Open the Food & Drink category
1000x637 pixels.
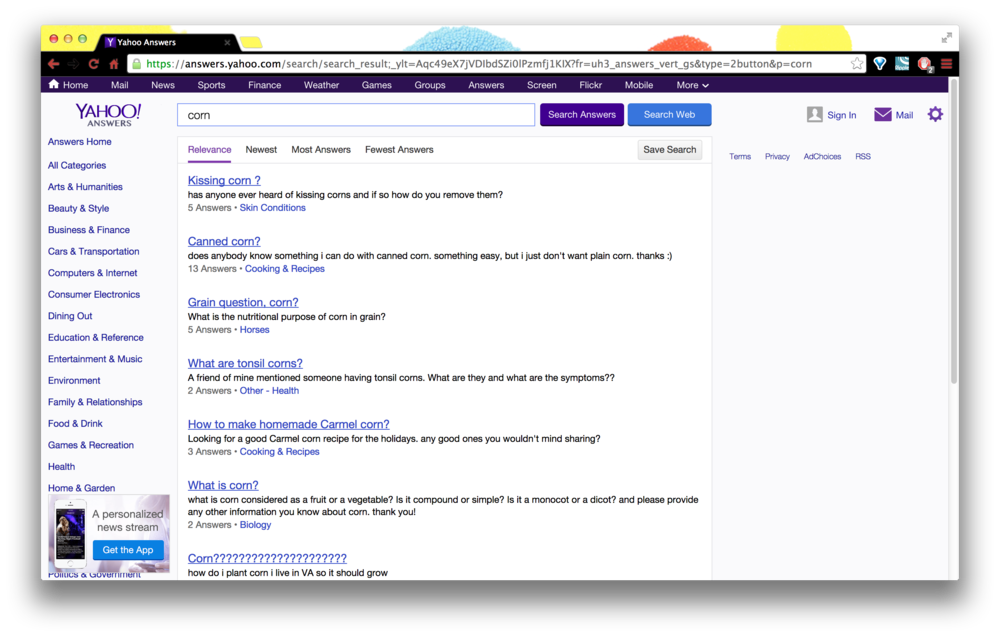coord(75,423)
